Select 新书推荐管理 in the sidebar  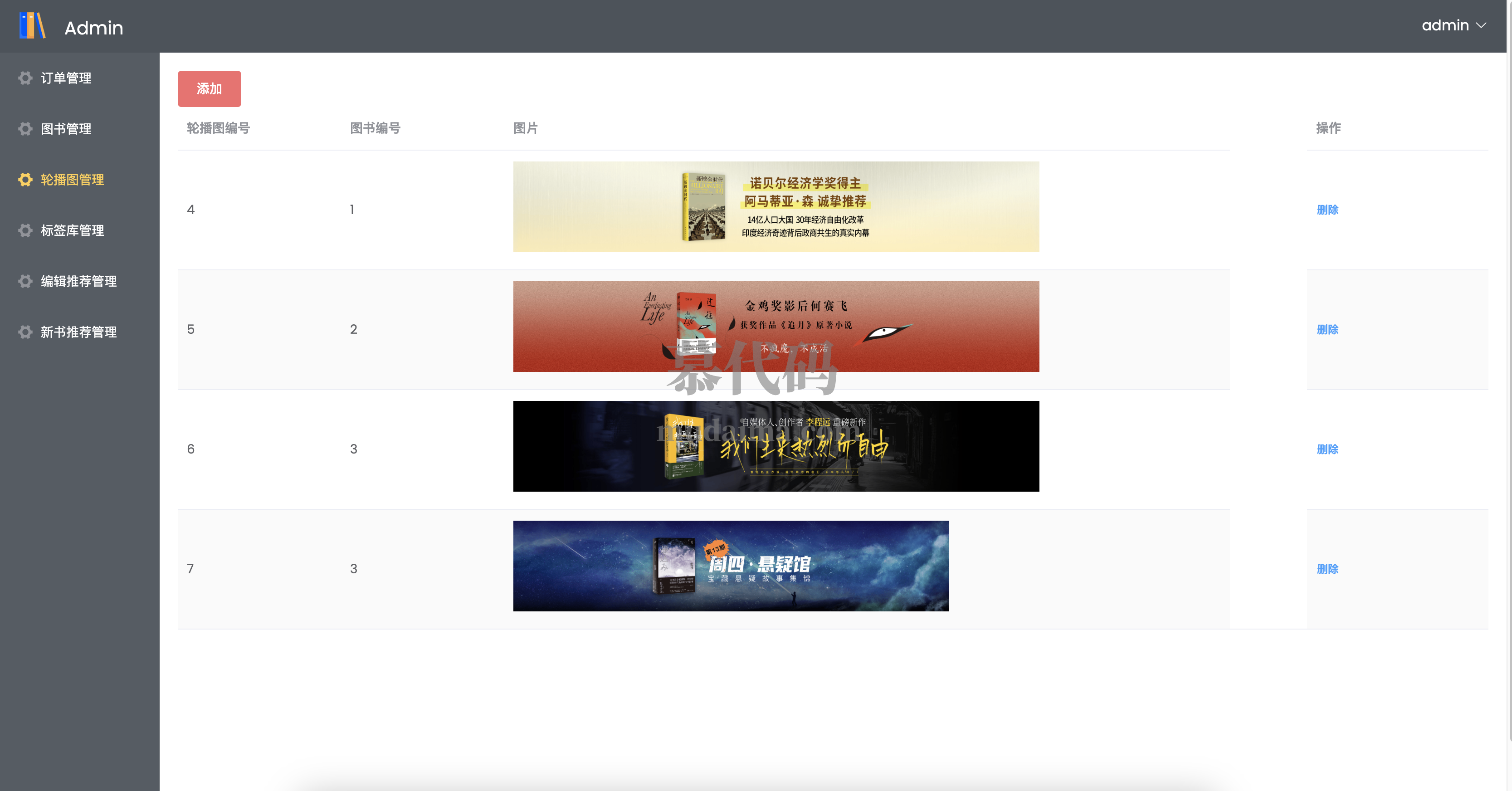pos(78,332)
